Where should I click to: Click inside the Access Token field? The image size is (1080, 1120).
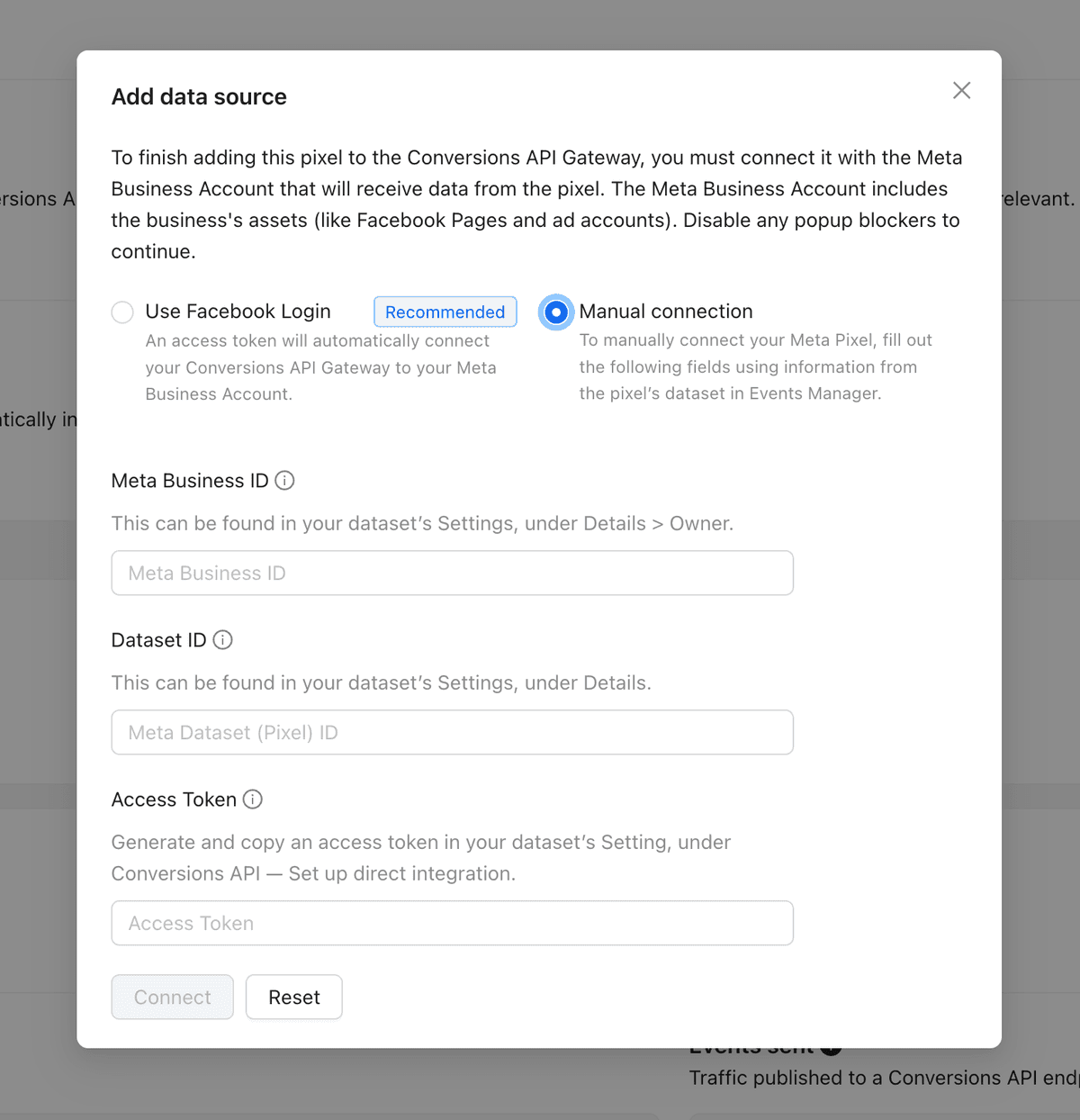tap(452, 923)
